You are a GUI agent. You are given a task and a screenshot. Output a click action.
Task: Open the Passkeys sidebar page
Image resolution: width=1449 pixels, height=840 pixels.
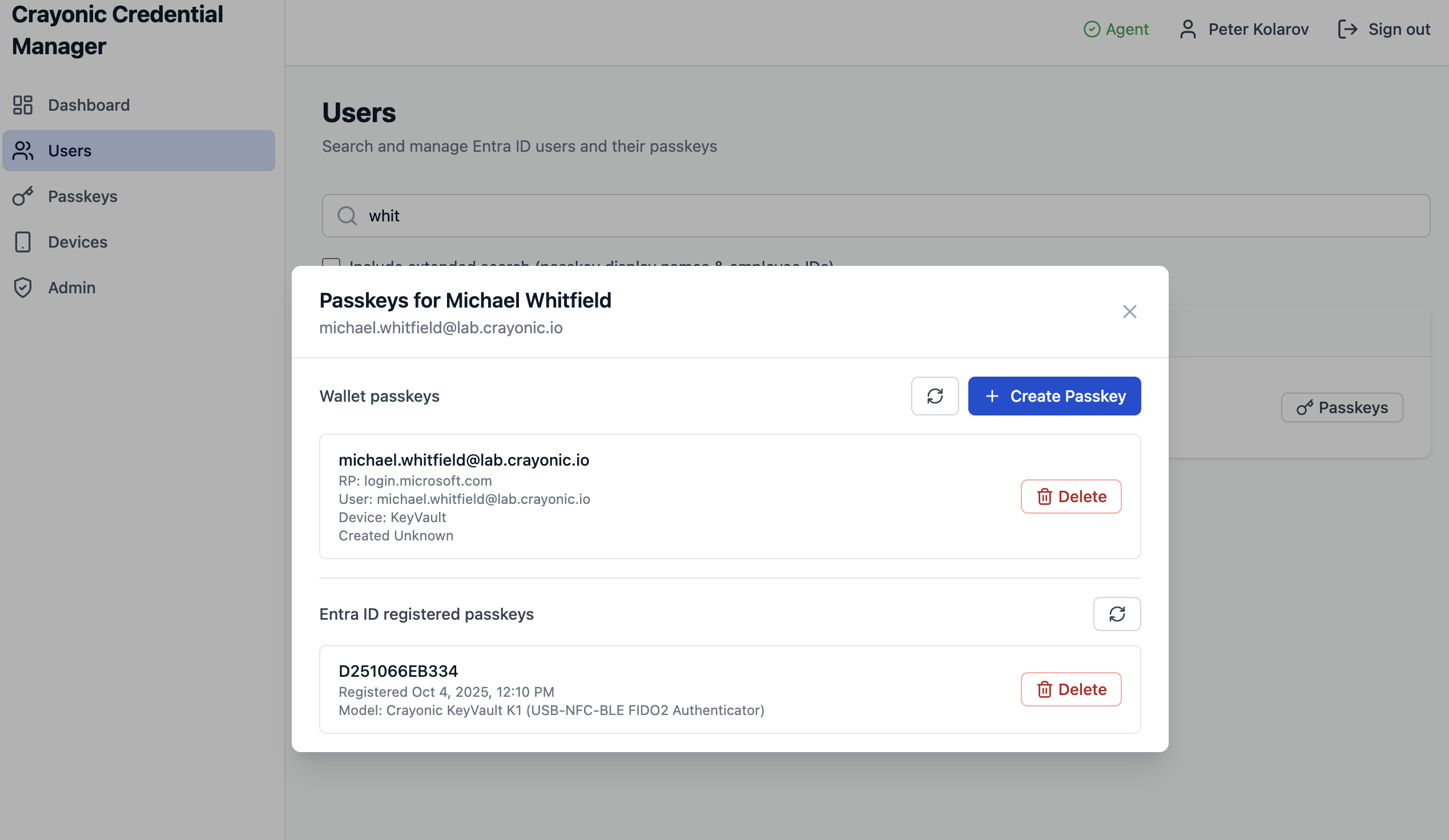[x=82, y=196]
